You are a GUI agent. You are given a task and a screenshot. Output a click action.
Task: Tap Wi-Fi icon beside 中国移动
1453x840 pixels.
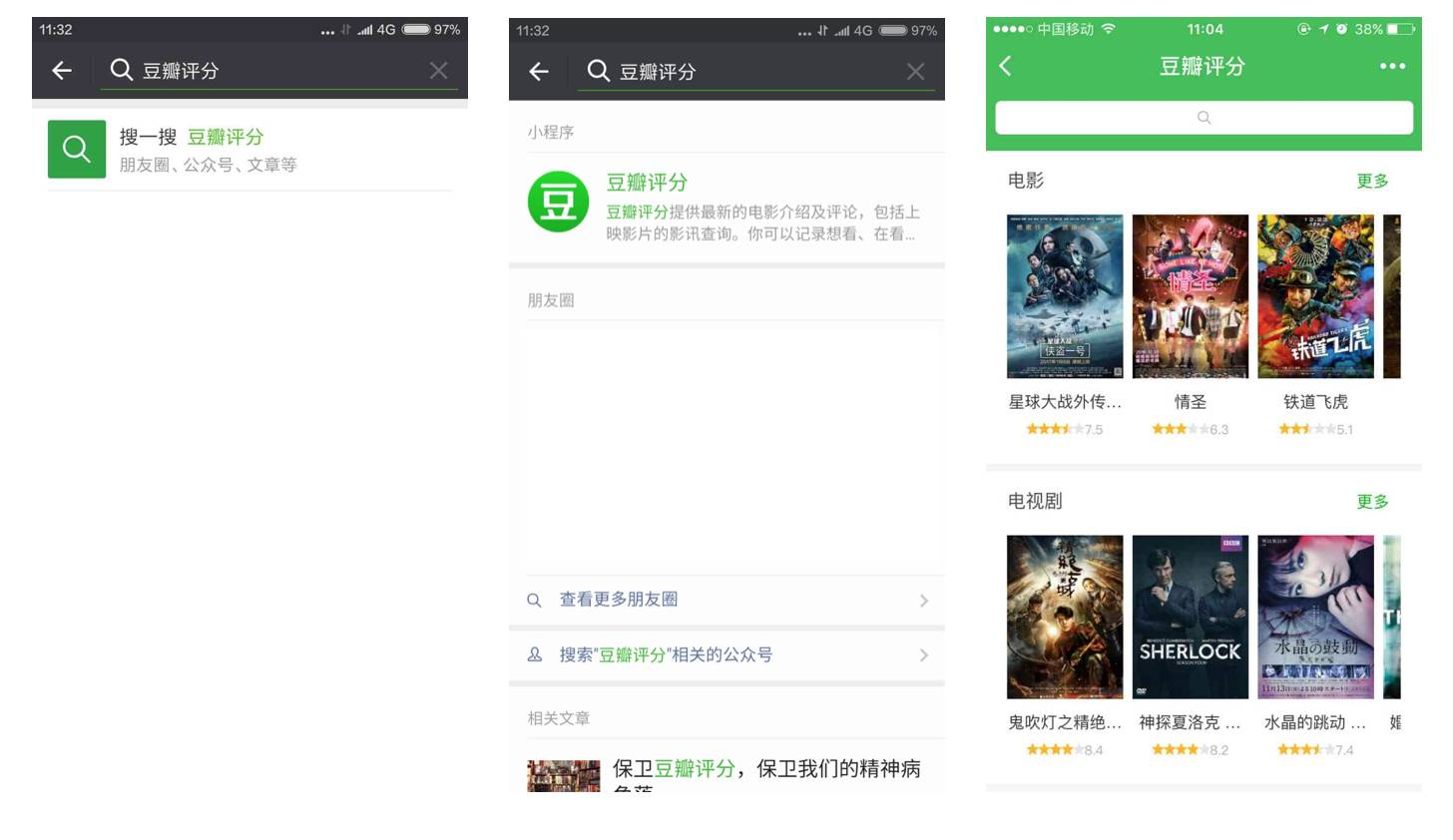point(1108,29)
